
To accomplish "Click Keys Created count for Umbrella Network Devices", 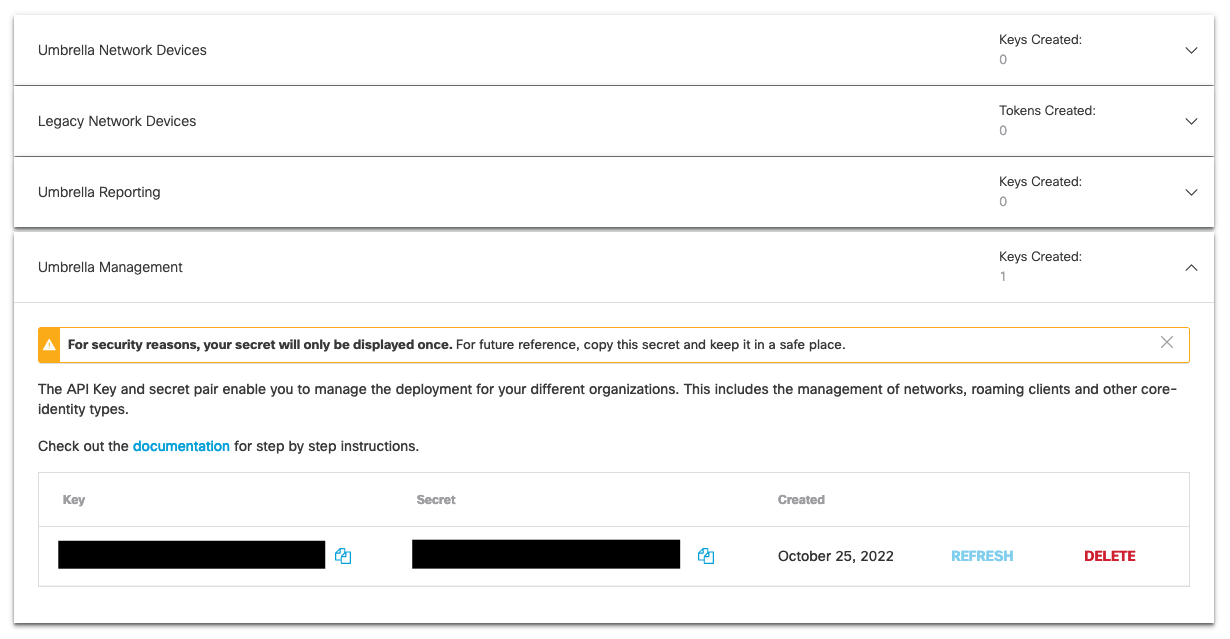I will [1003, 59].
